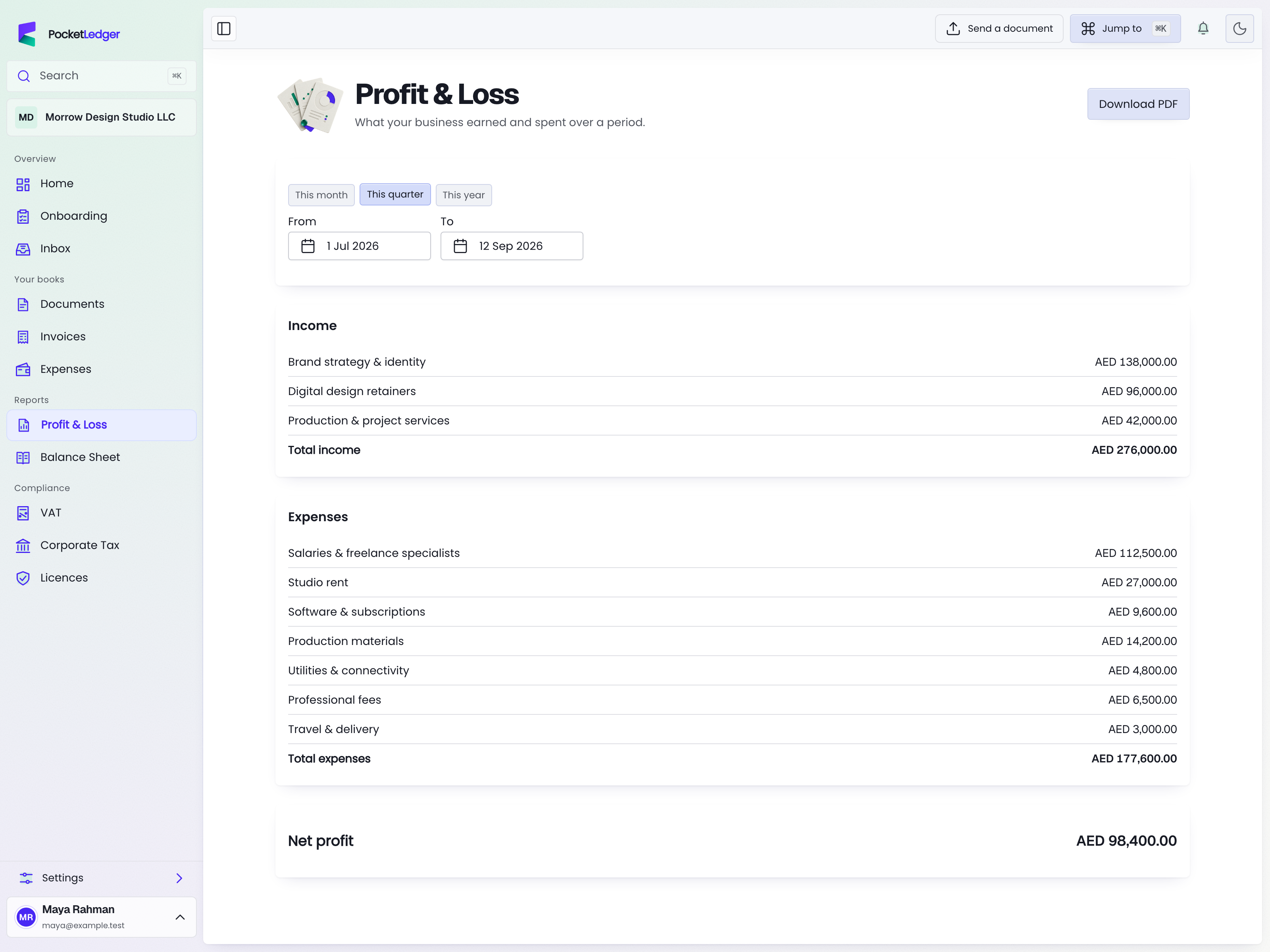
Task: Click the PocketLedger logo icon
Action: (x=27, y=34)
